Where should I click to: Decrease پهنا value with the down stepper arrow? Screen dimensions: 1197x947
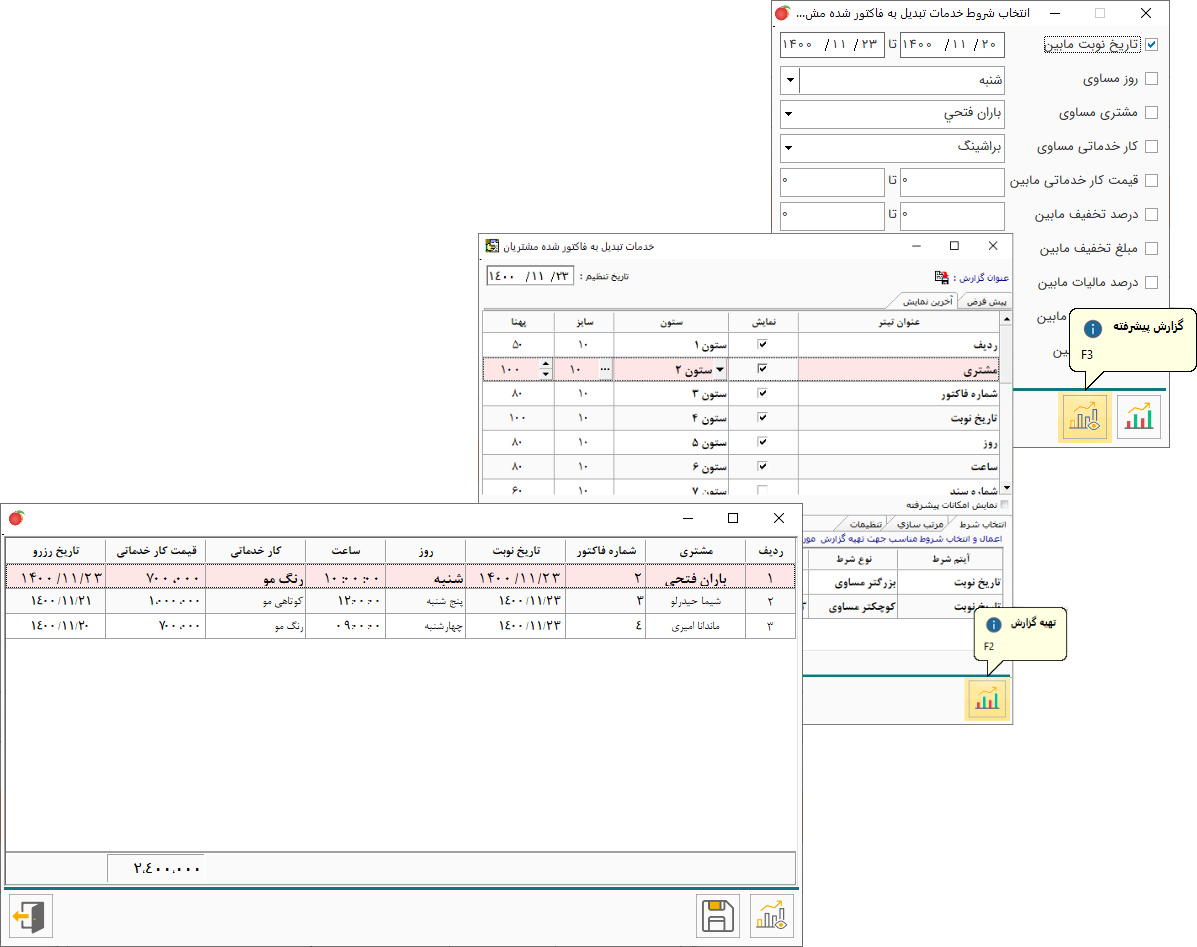coord(545,374)
